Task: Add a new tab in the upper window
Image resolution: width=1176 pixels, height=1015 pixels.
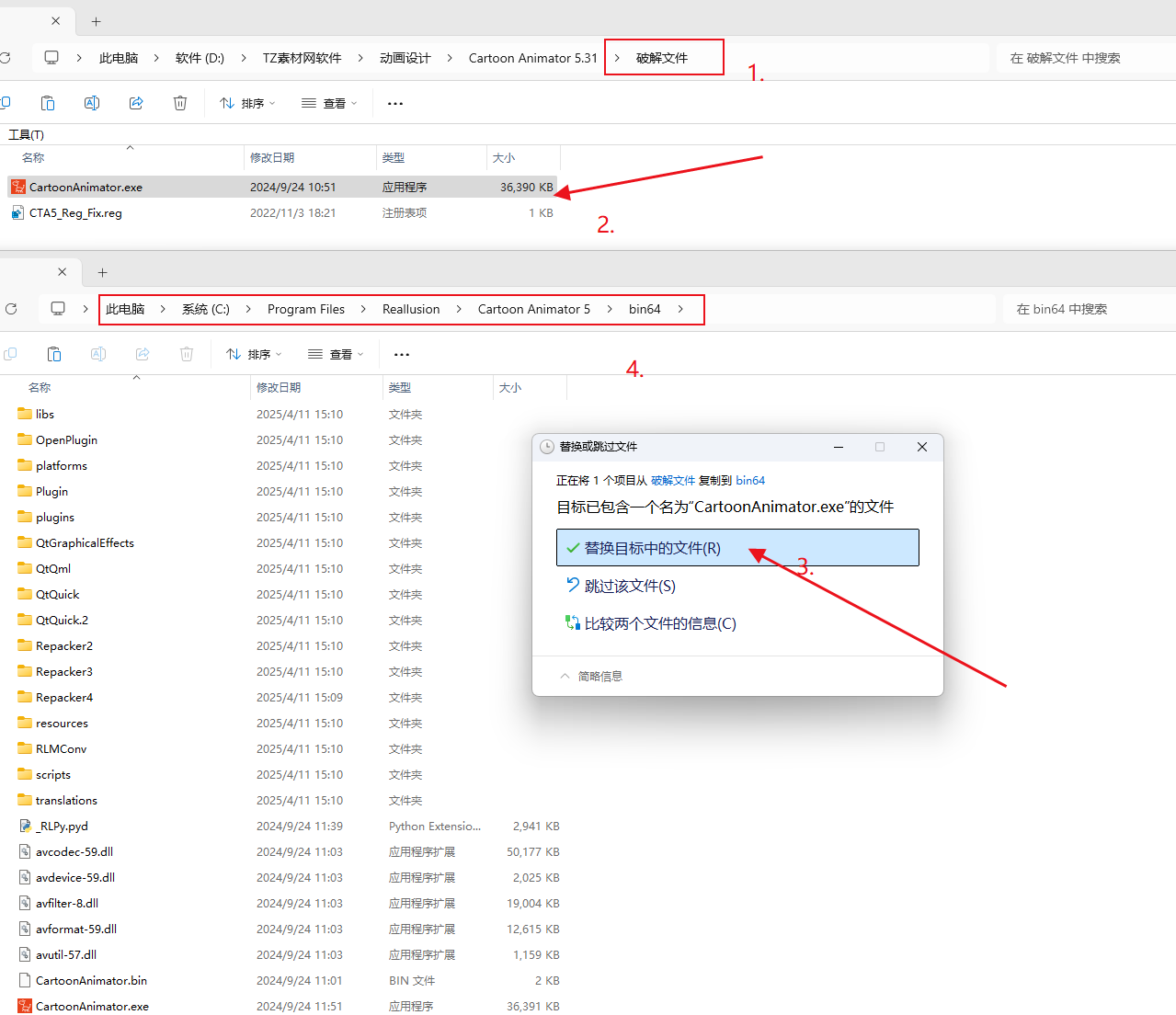Action: 97,21
